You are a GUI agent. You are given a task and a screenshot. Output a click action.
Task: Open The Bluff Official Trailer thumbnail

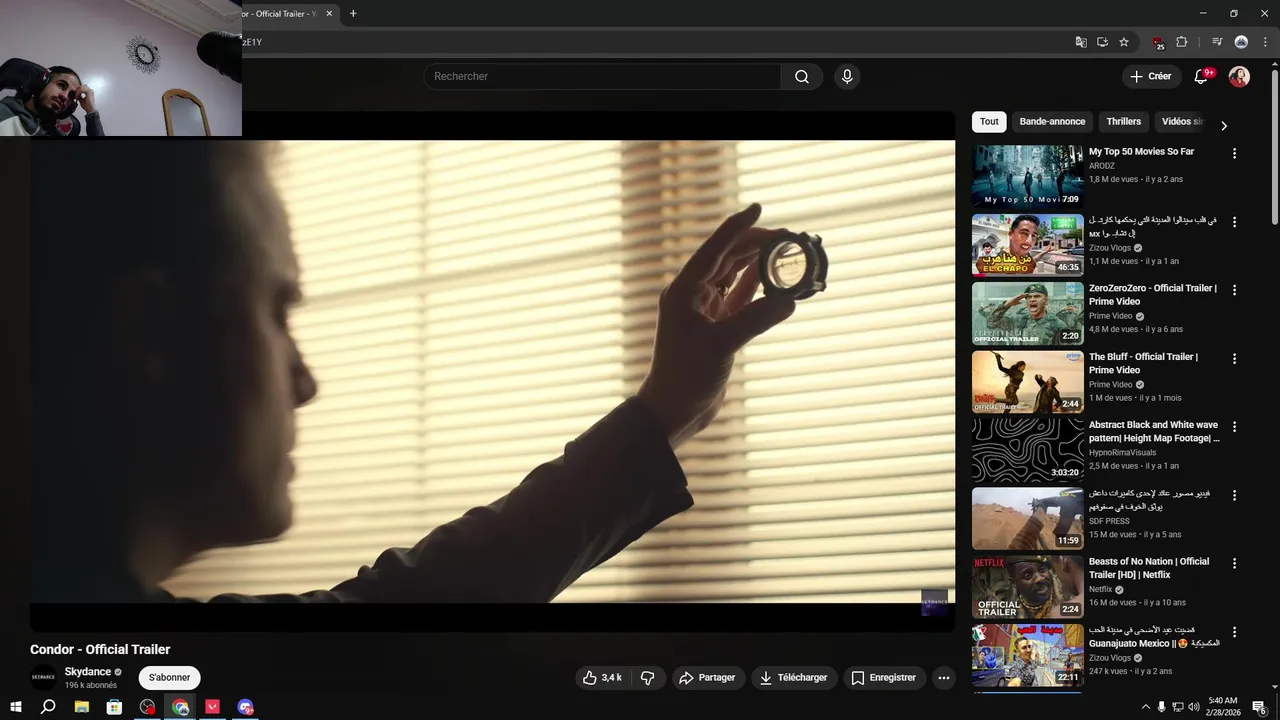[1028, 381]
